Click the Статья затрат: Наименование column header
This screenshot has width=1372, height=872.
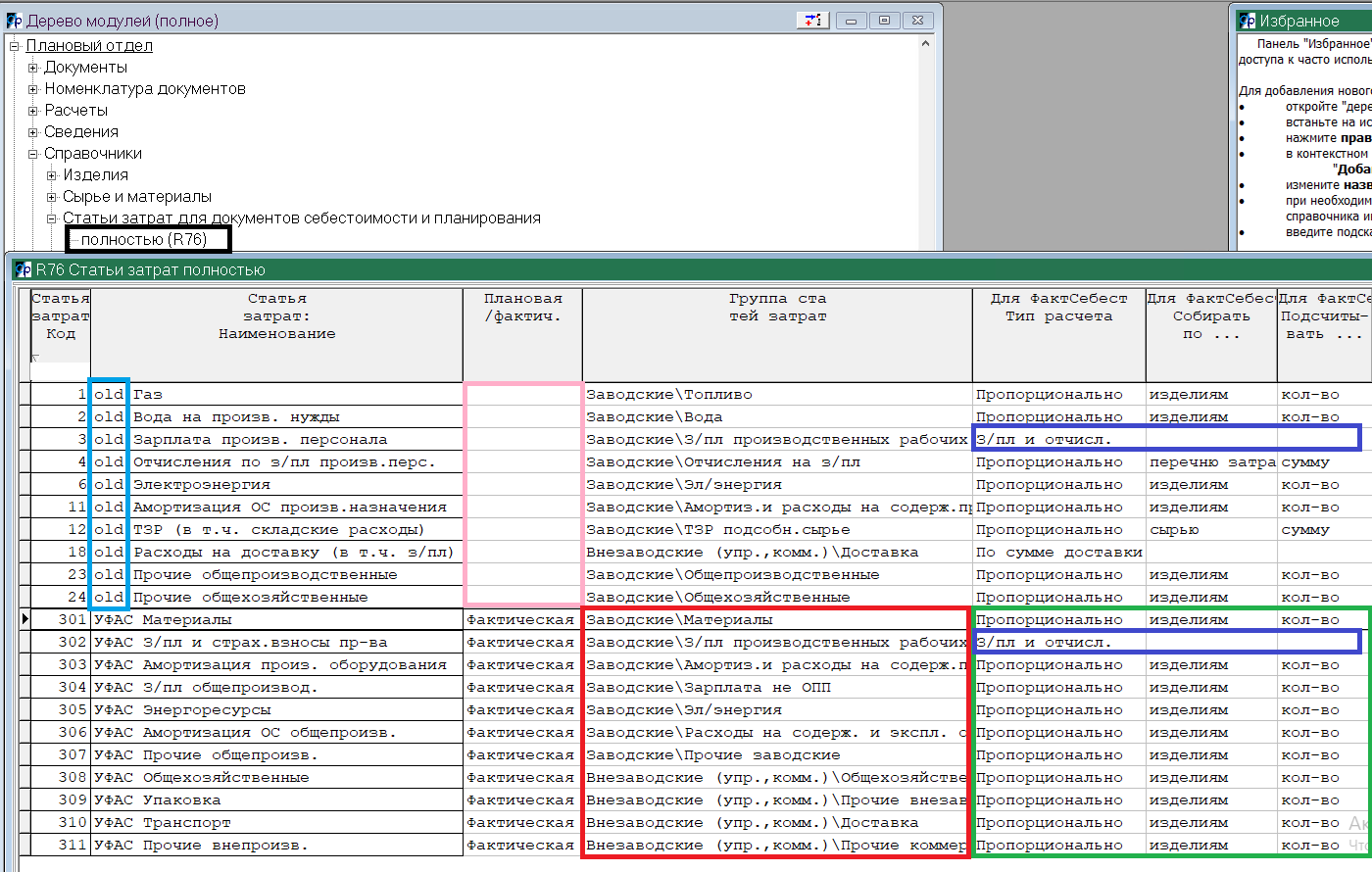276,315
